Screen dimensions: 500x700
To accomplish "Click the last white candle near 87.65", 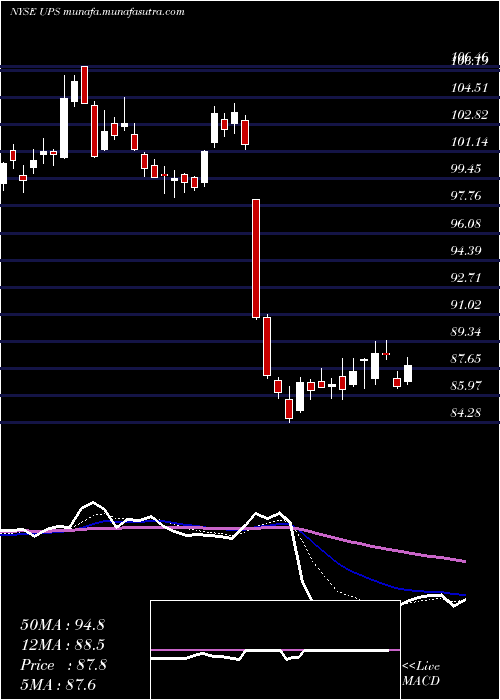I will [408, 373].
